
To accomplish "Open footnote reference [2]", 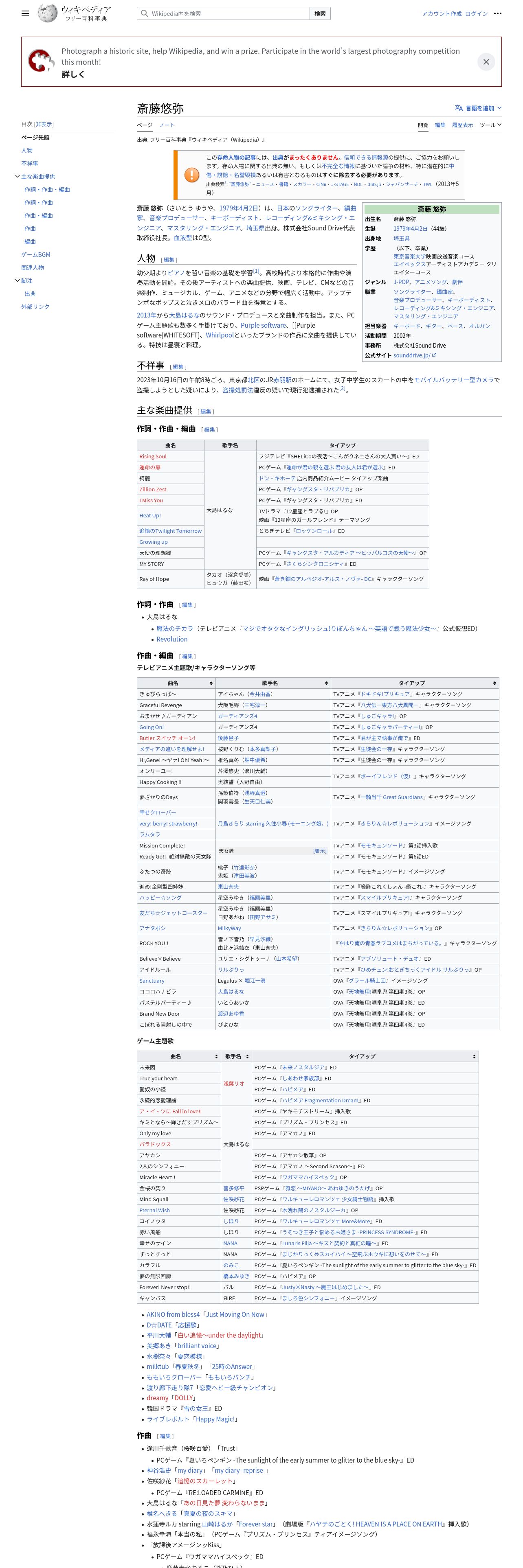I will [x=342, y=388].
